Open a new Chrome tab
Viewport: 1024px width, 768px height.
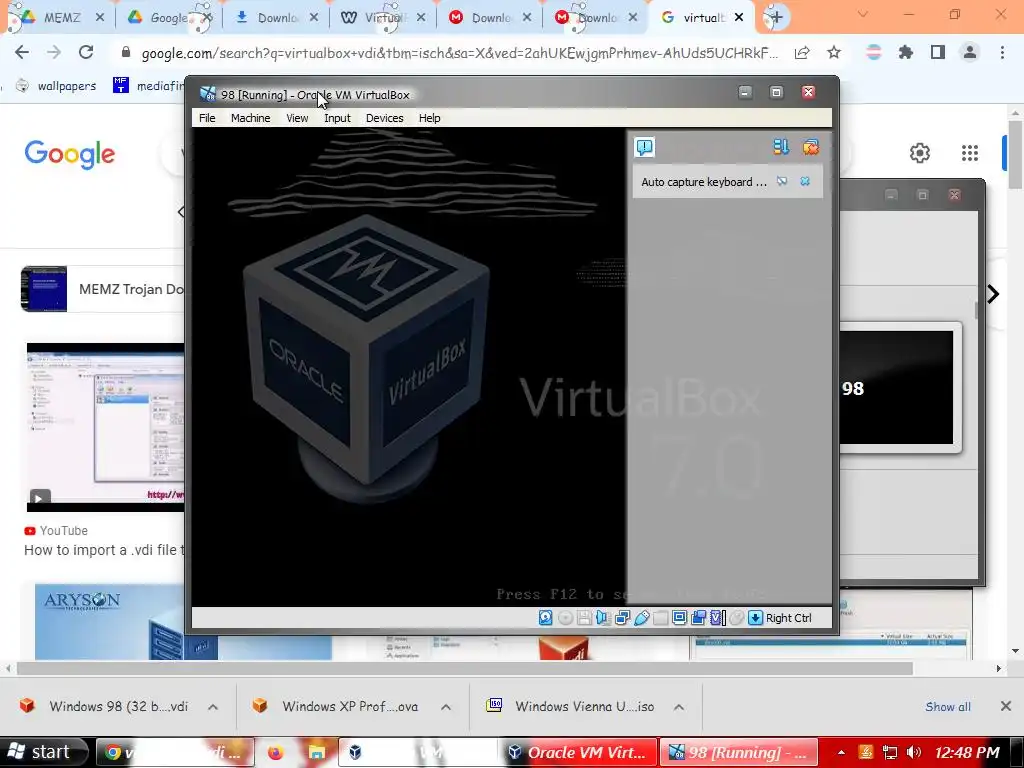tap(776, 18)
